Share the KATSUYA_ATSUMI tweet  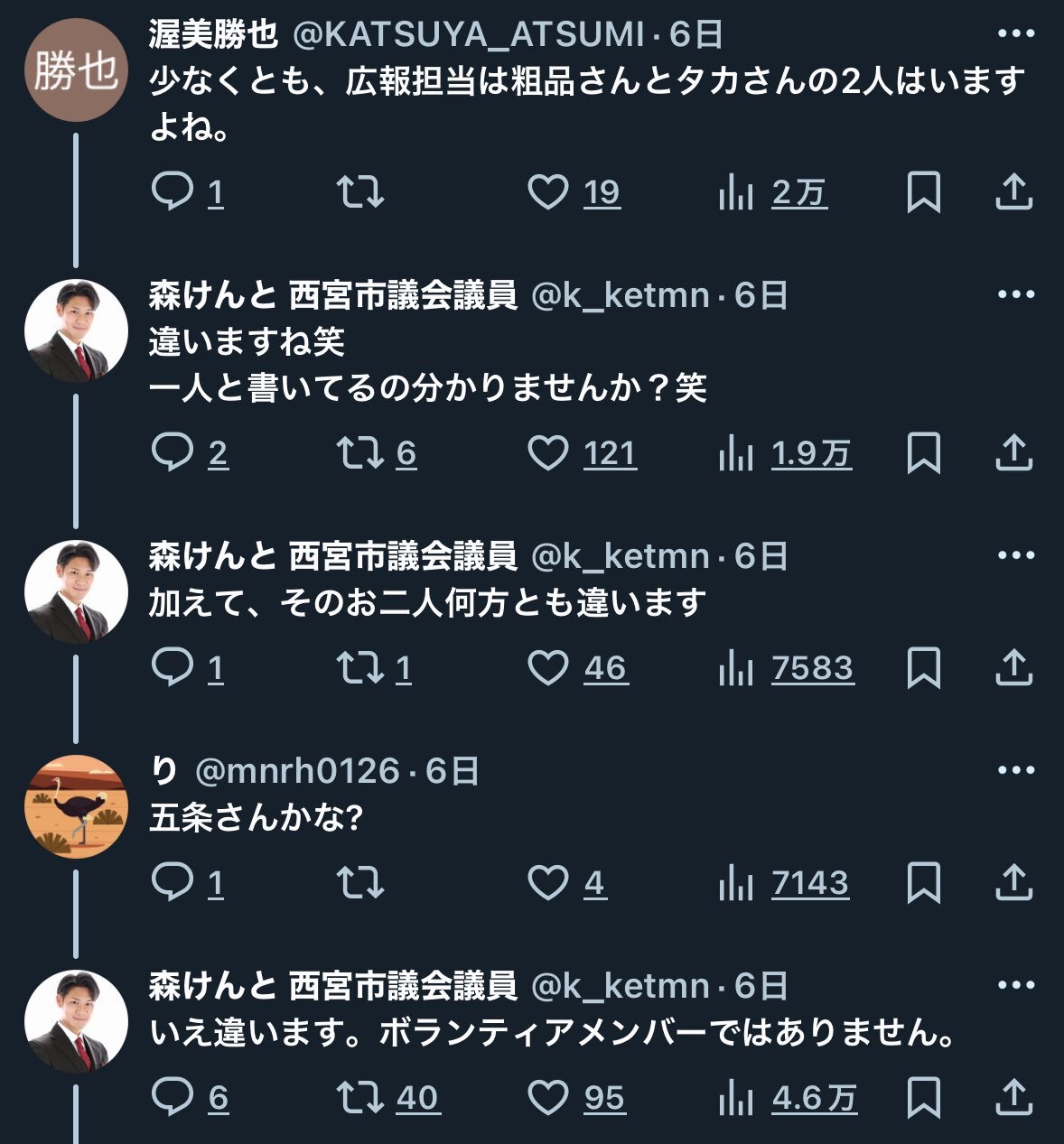[1013, 191]
